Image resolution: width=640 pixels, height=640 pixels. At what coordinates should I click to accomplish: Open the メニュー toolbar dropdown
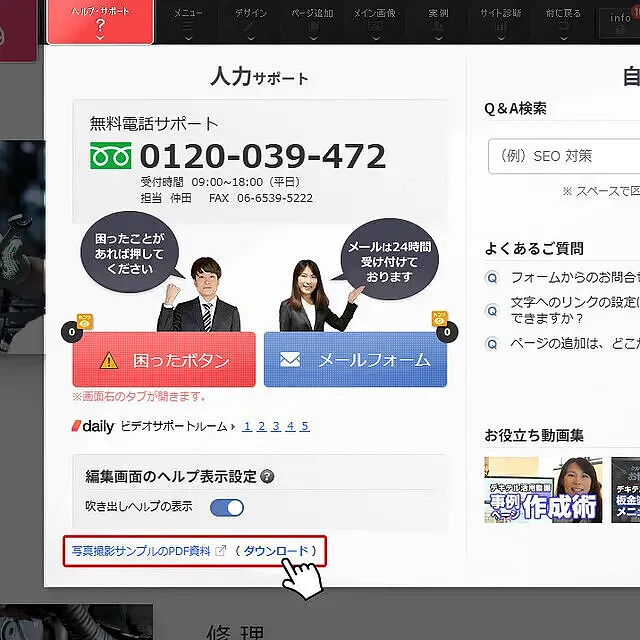tap(186, 21)
